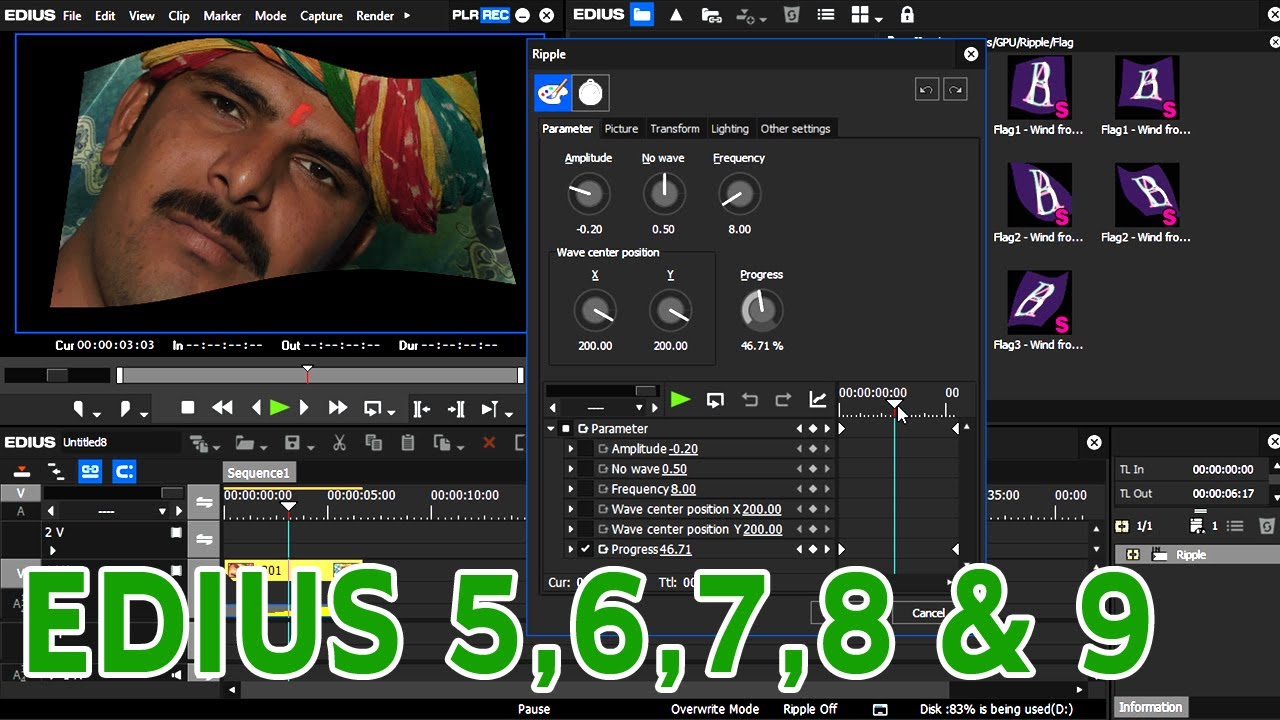Expand the 2 V track

53,550
